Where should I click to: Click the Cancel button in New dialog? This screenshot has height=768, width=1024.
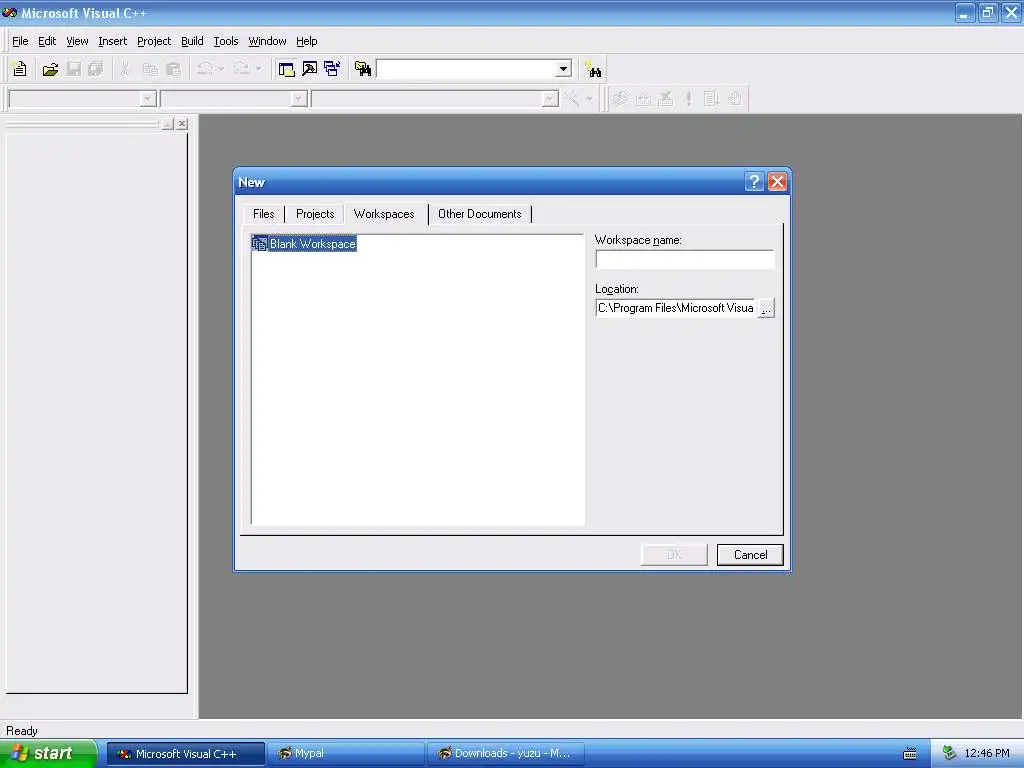[x=750, y=554]
